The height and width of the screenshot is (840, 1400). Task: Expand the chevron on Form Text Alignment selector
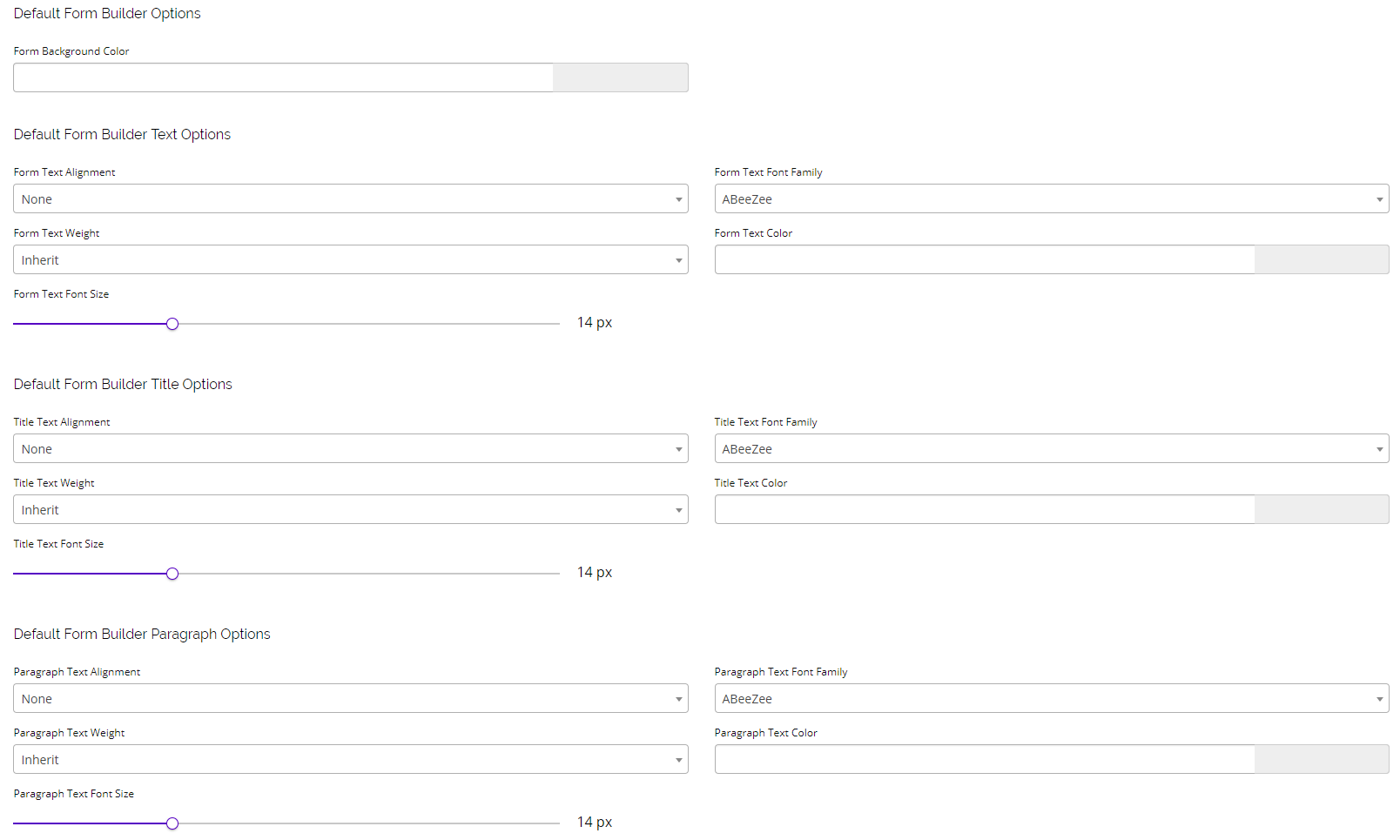[679, 198]
